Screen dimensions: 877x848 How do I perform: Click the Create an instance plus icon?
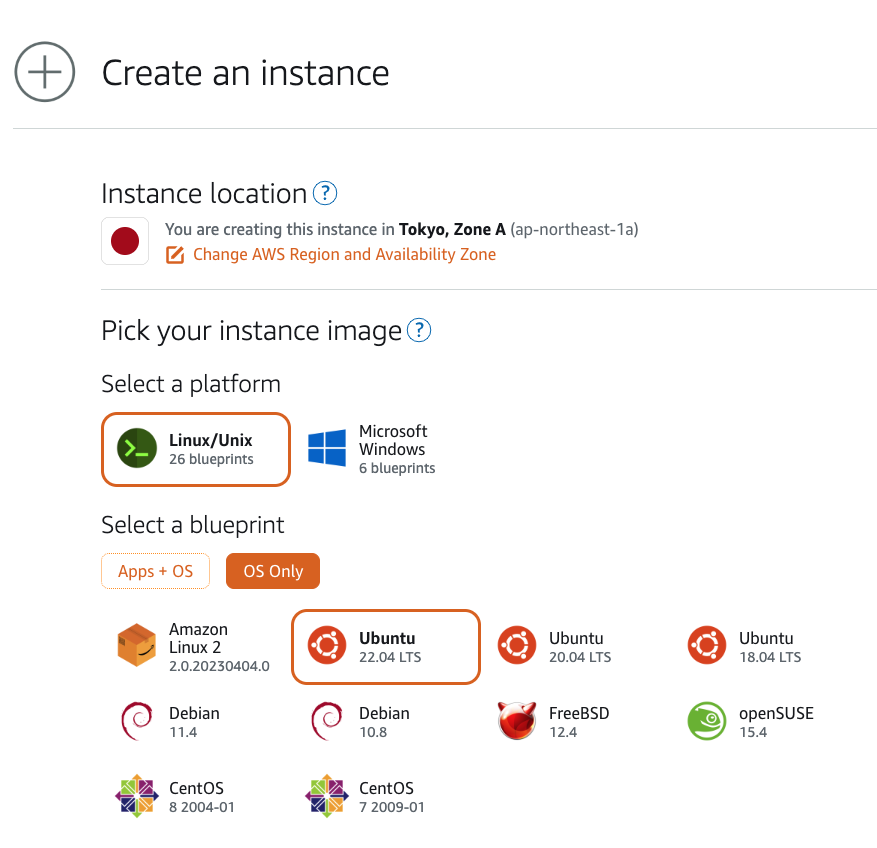[44, 72]
